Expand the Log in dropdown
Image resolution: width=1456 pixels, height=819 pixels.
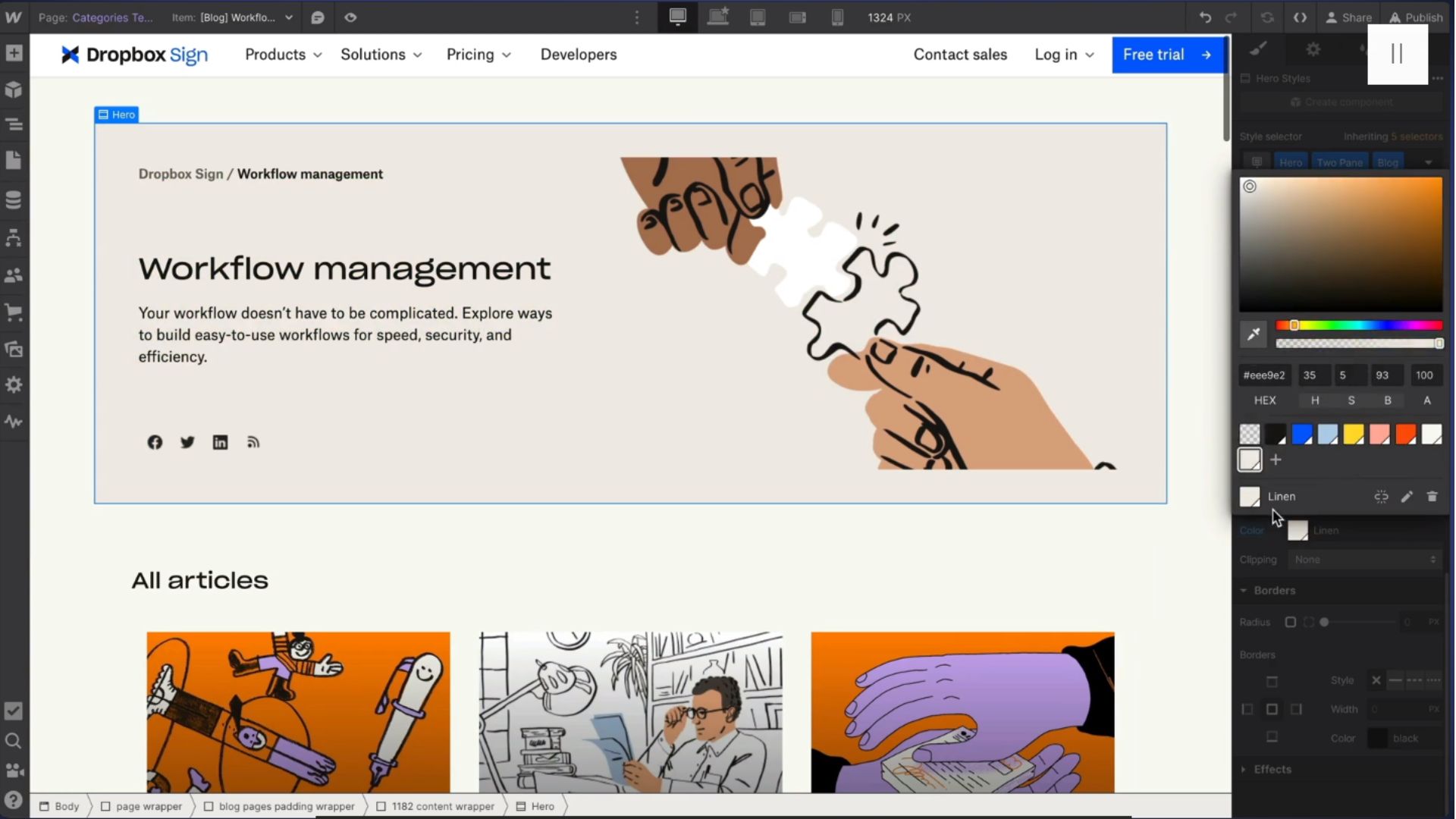click(x=1065, y=55)
